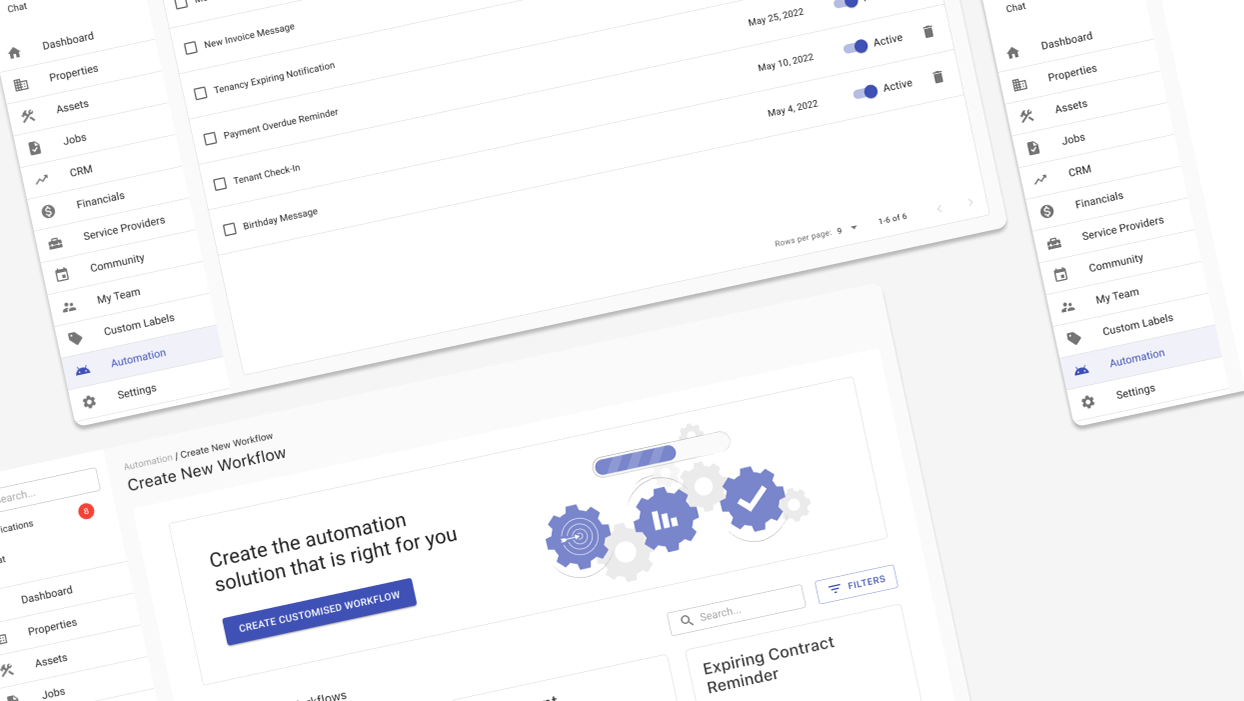Click the Custom Labels tag icon in left sidebar
This screenshot has width=1244, height=701.
(76, 338)
